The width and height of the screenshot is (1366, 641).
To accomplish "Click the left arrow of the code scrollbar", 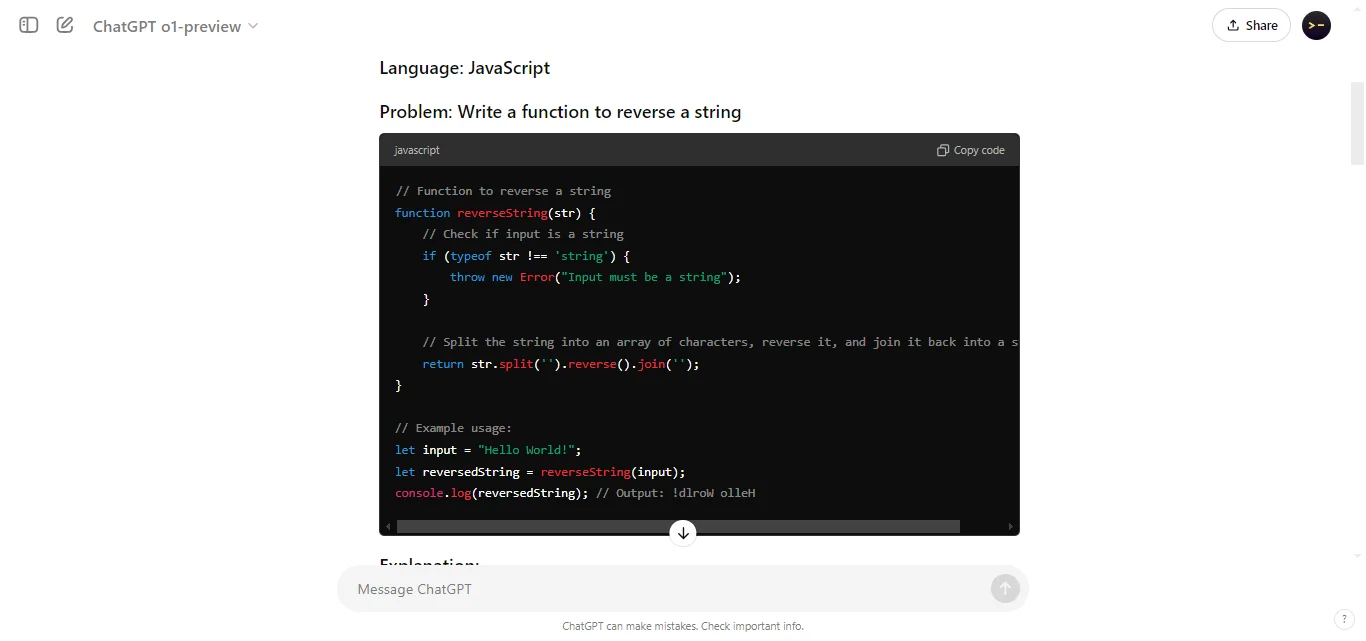I will coord(387,526).
